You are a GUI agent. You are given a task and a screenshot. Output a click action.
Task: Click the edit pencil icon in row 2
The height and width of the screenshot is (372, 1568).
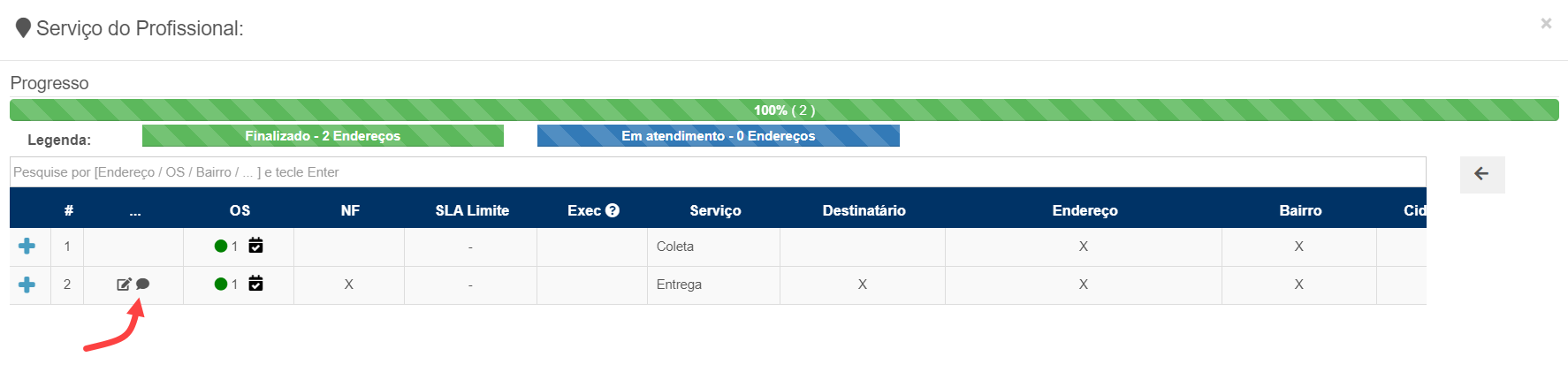pos(124,285)
